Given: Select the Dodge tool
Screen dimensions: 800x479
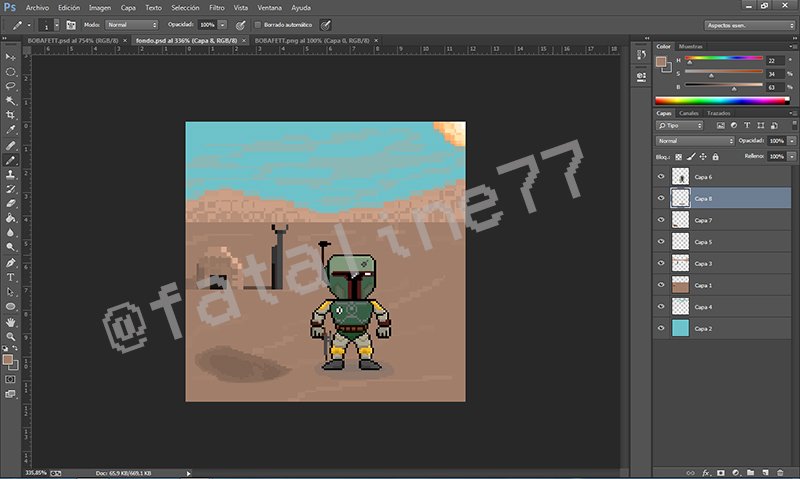Looking at the screenshot, I should point(10,247).
